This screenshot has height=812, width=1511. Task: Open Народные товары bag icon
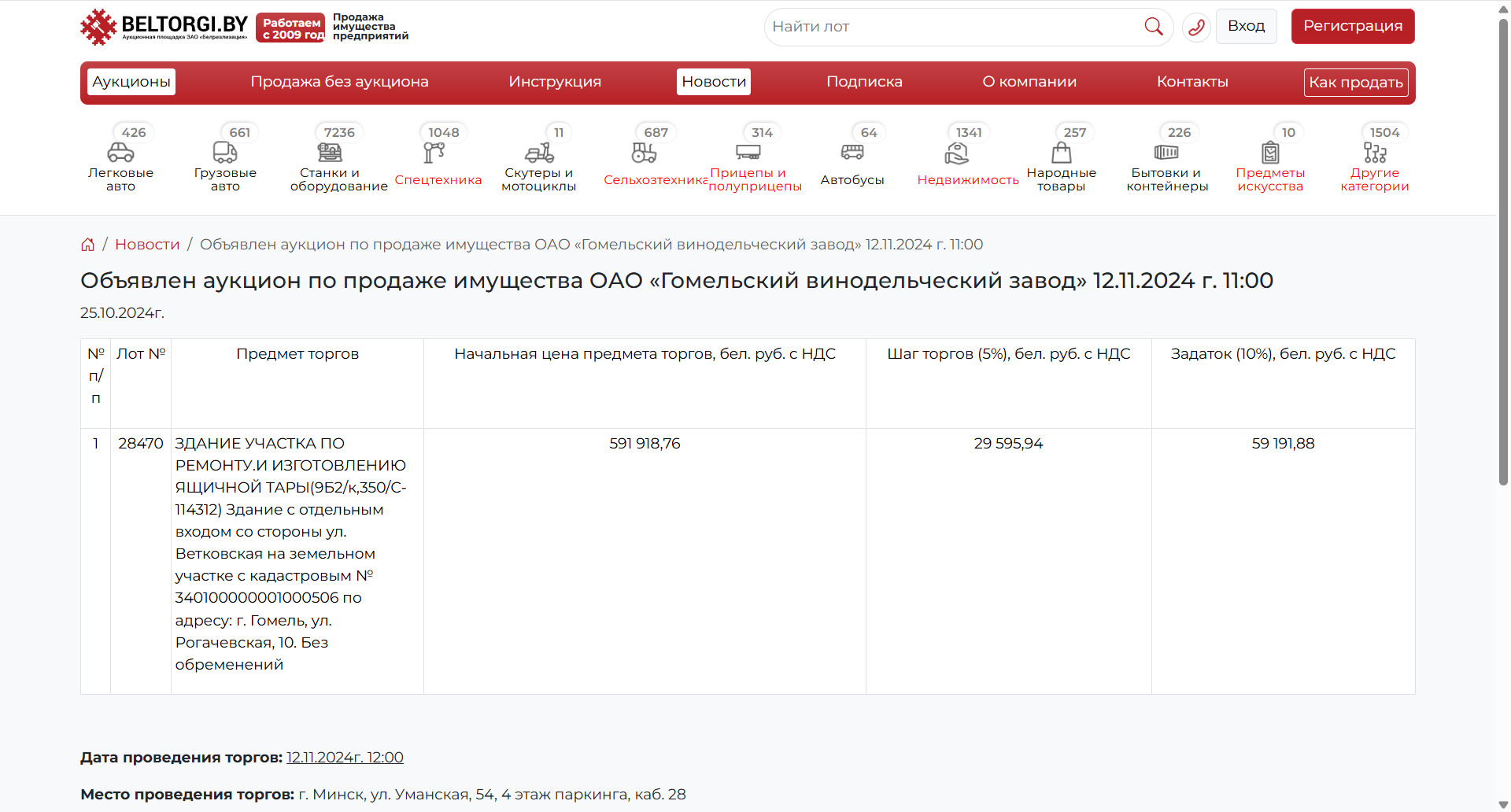tap(1062, 152)
